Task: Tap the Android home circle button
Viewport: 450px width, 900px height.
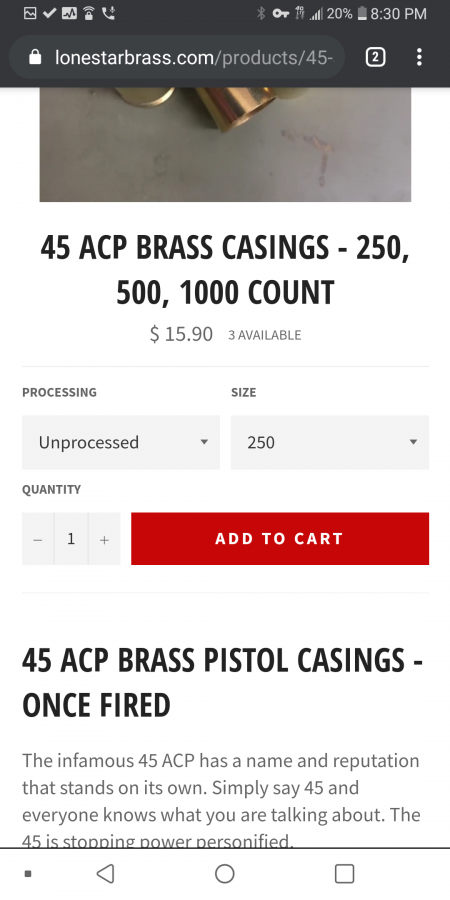Action: (224, 874)
